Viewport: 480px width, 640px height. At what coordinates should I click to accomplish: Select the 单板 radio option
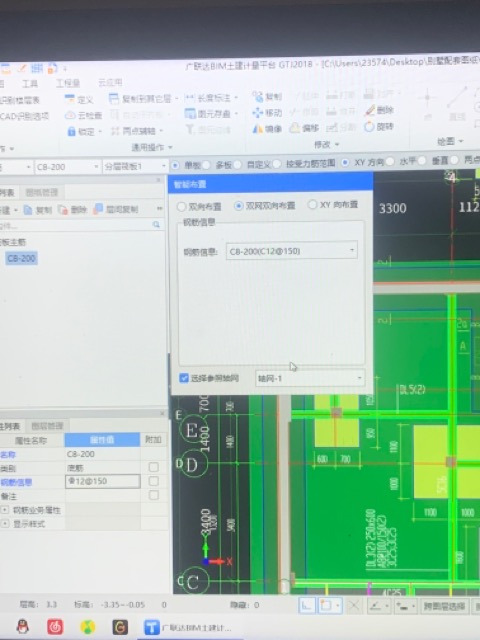pos(176,165)
